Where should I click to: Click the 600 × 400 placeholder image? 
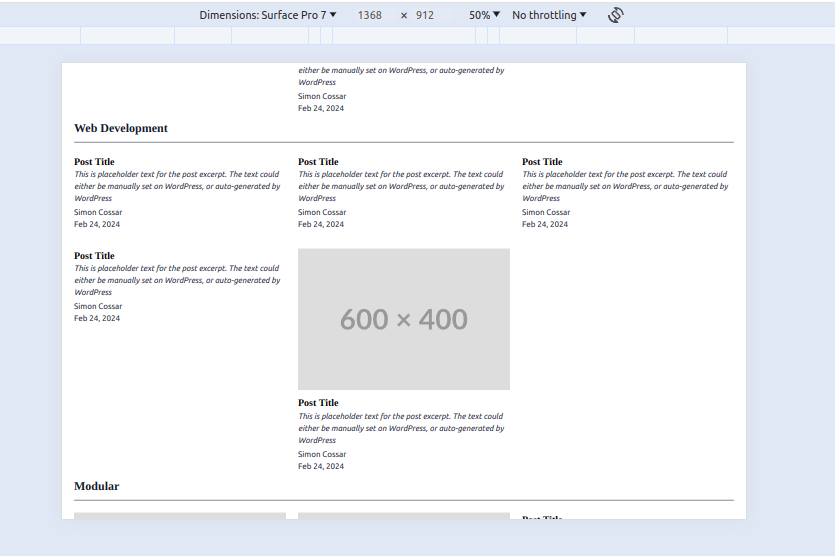tap(404, 319)
